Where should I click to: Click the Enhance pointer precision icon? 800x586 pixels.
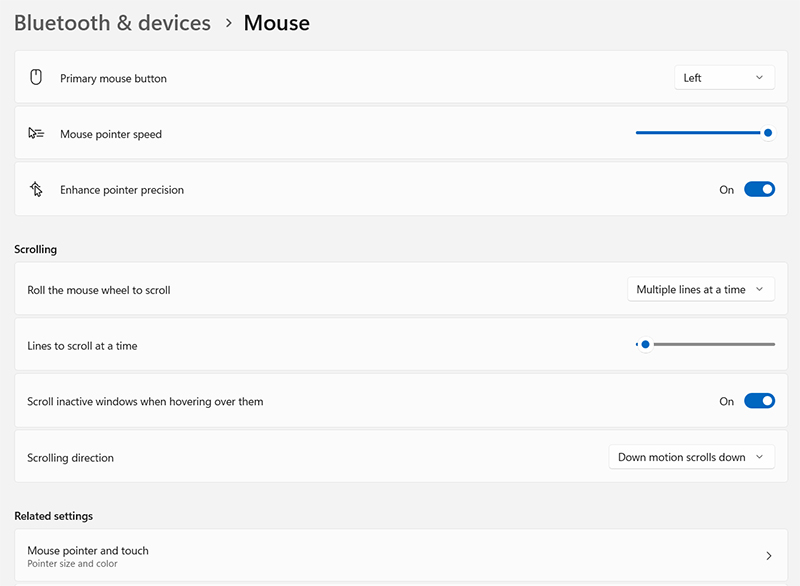[36, 189]
